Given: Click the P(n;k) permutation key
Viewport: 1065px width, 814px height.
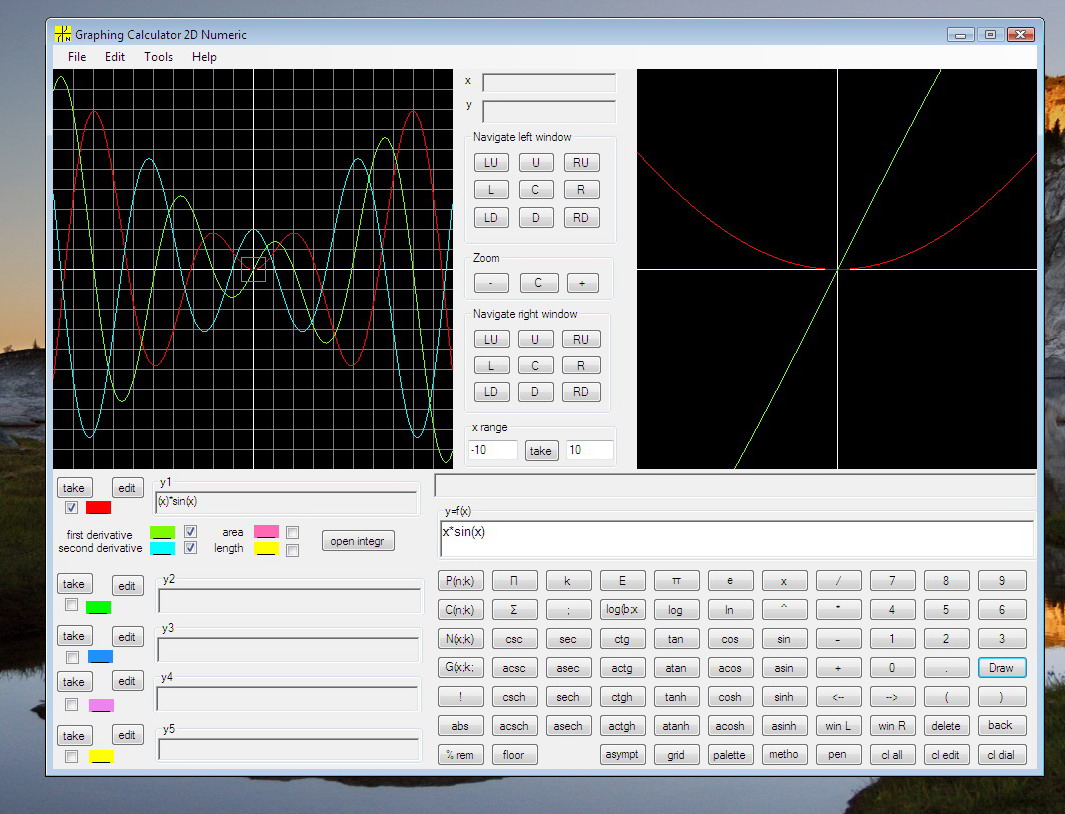Looking at the screenshot, I should coord(461,581).
